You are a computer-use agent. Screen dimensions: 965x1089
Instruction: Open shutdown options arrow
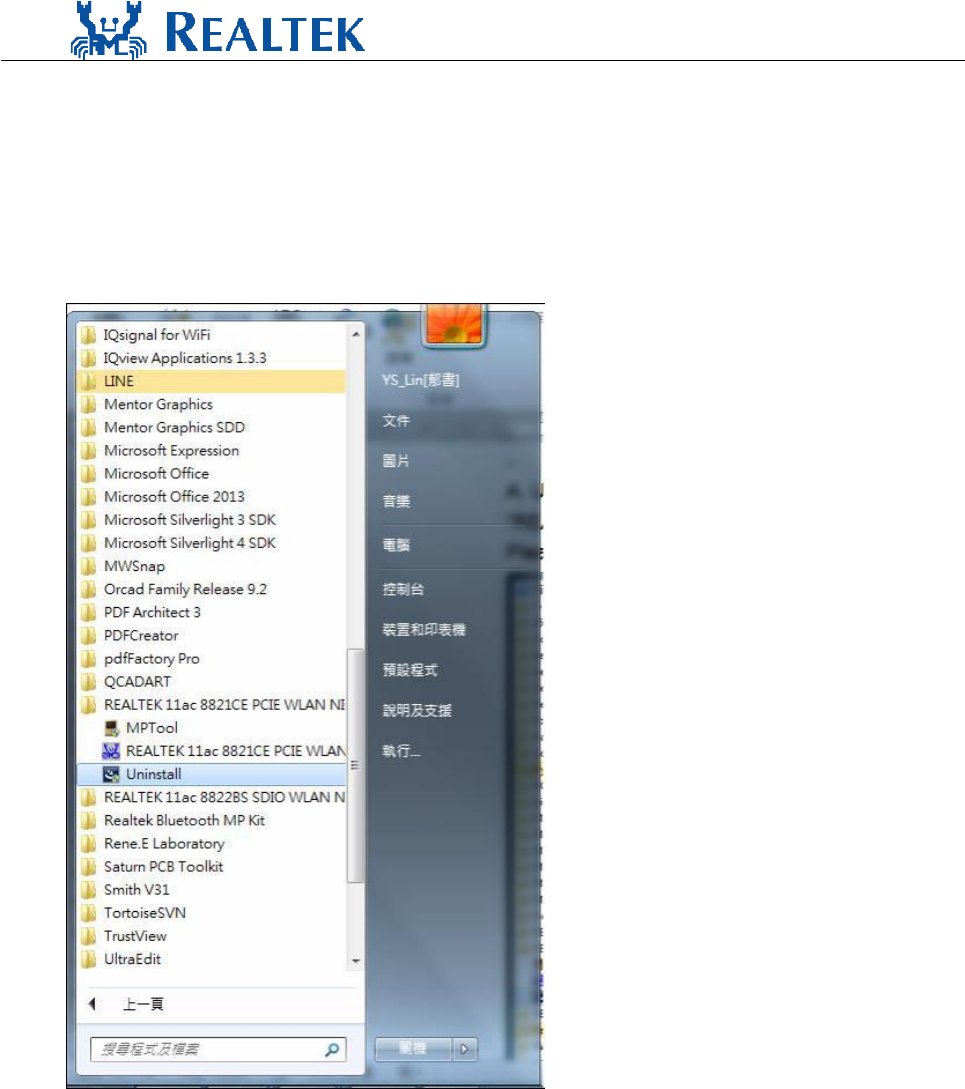pos(465,1049)
